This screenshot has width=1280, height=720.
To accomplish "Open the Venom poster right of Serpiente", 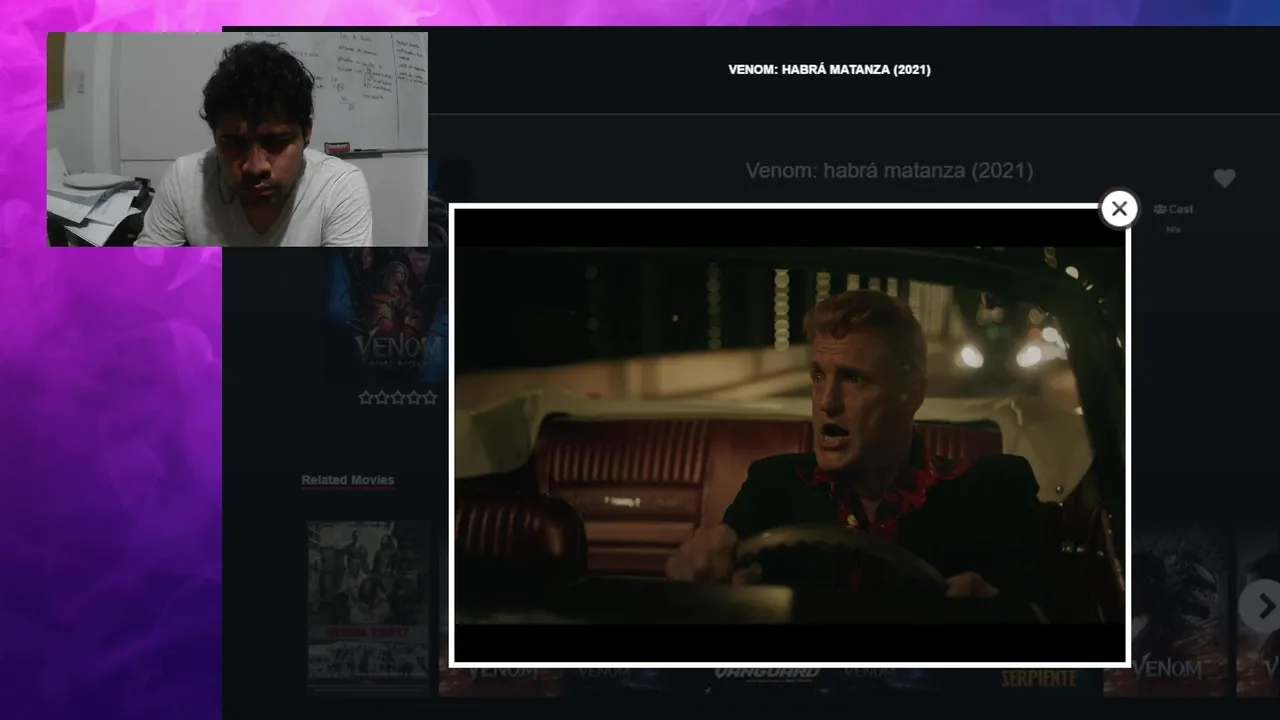I will click(x=1166, y=612).
